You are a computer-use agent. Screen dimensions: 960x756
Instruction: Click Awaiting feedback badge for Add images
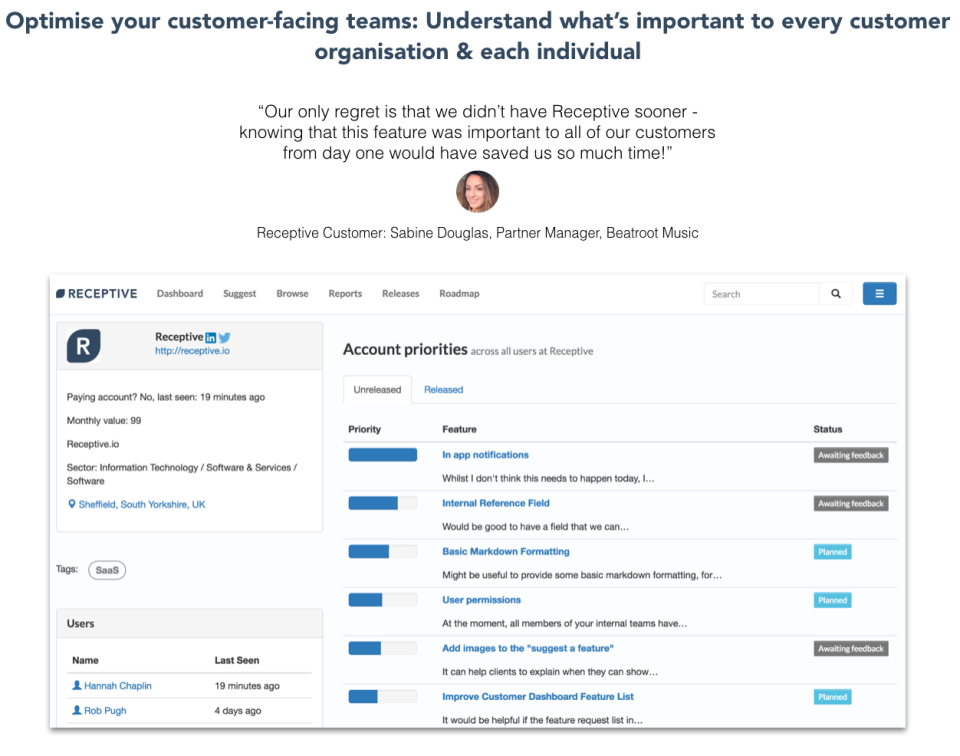click(851, 648)
